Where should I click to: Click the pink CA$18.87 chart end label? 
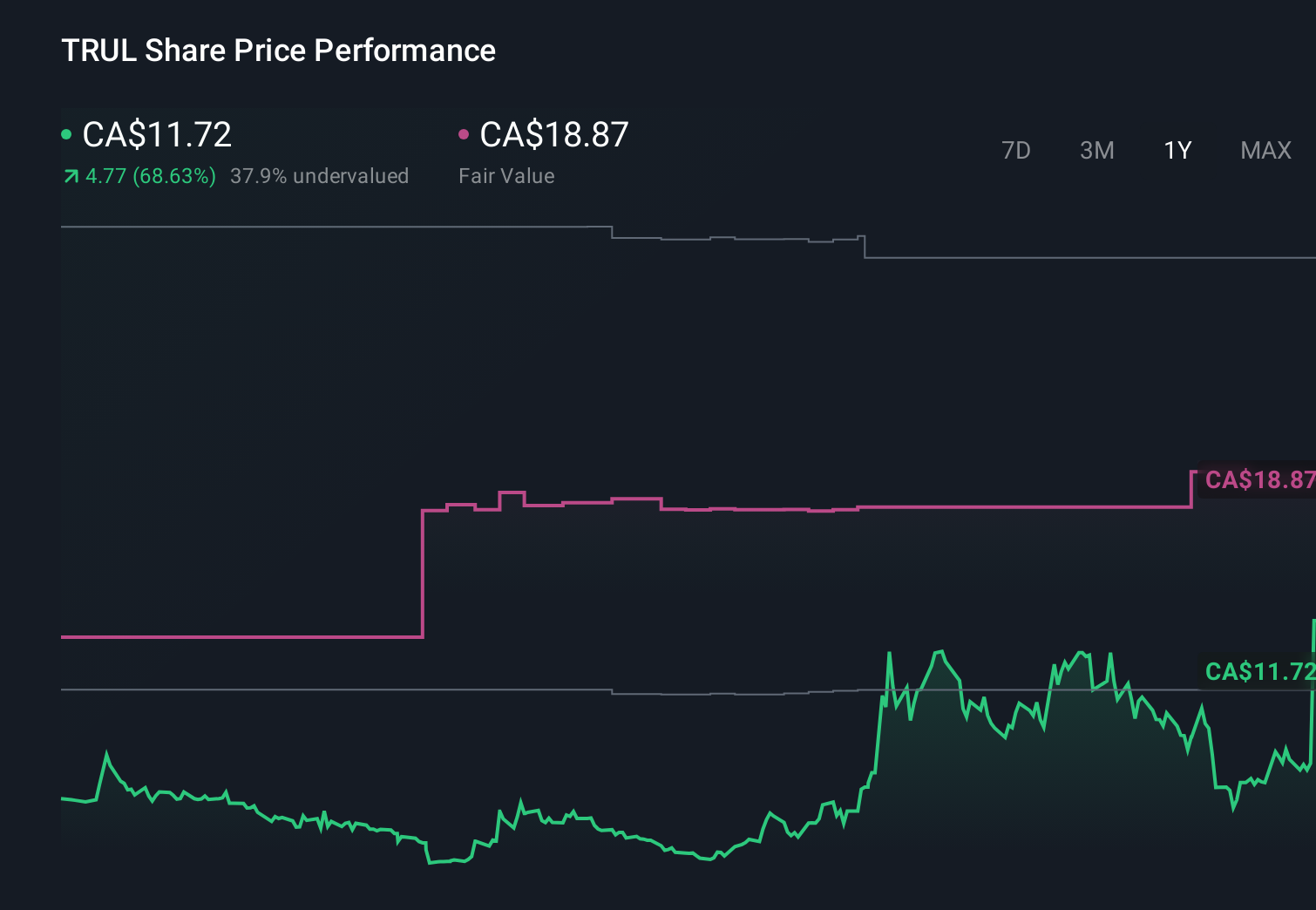[1258, 480]
